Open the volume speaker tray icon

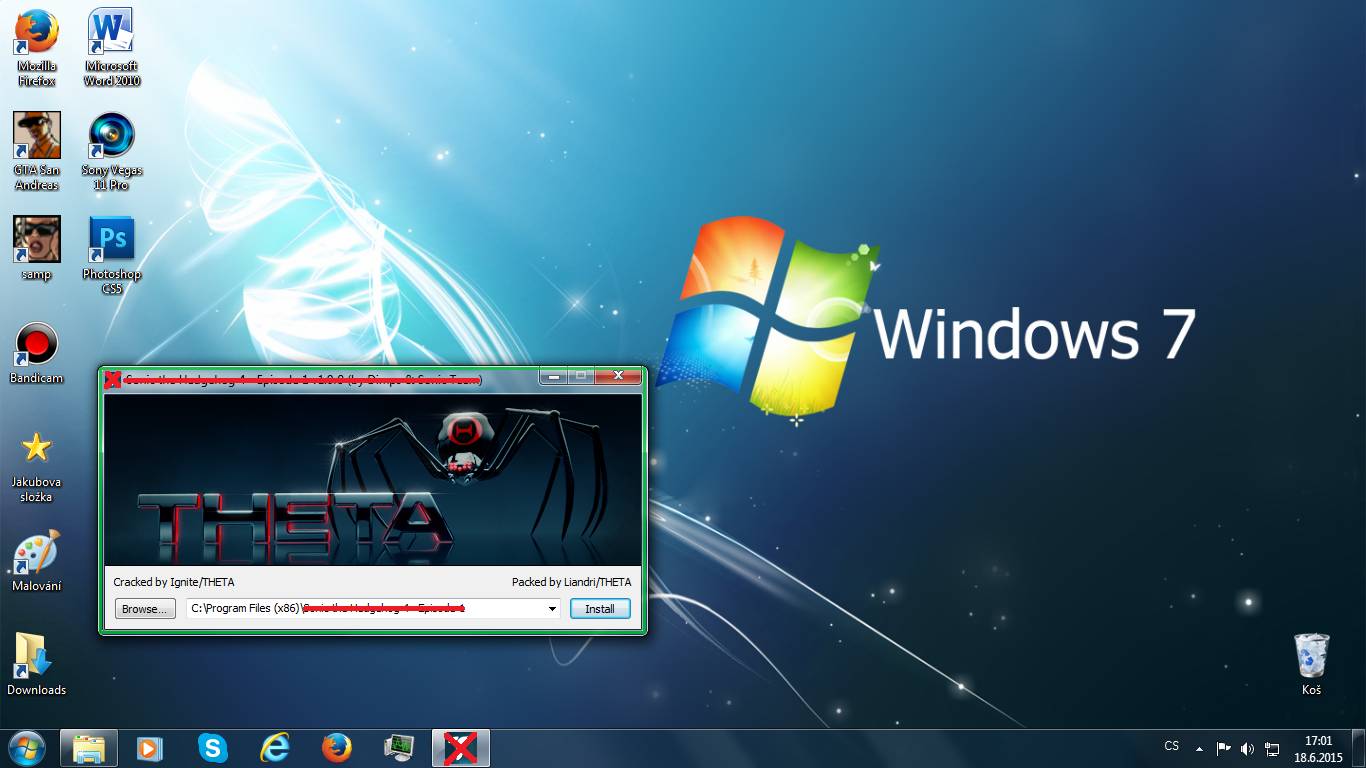pyautogui.click(x=1247, y=748)
